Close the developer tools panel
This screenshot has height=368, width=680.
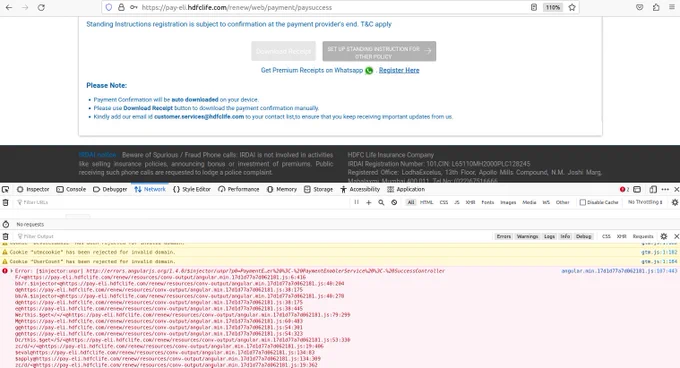coord(676,189)
